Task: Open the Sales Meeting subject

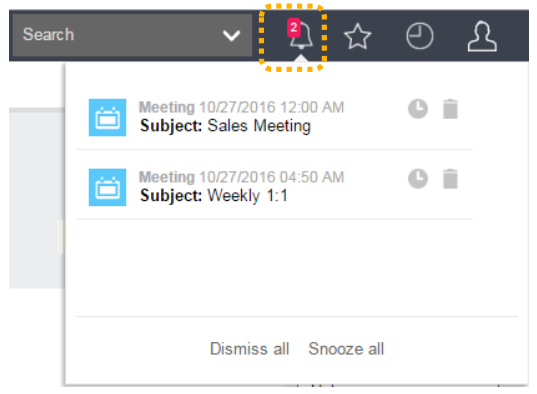Action: point(225,126)
